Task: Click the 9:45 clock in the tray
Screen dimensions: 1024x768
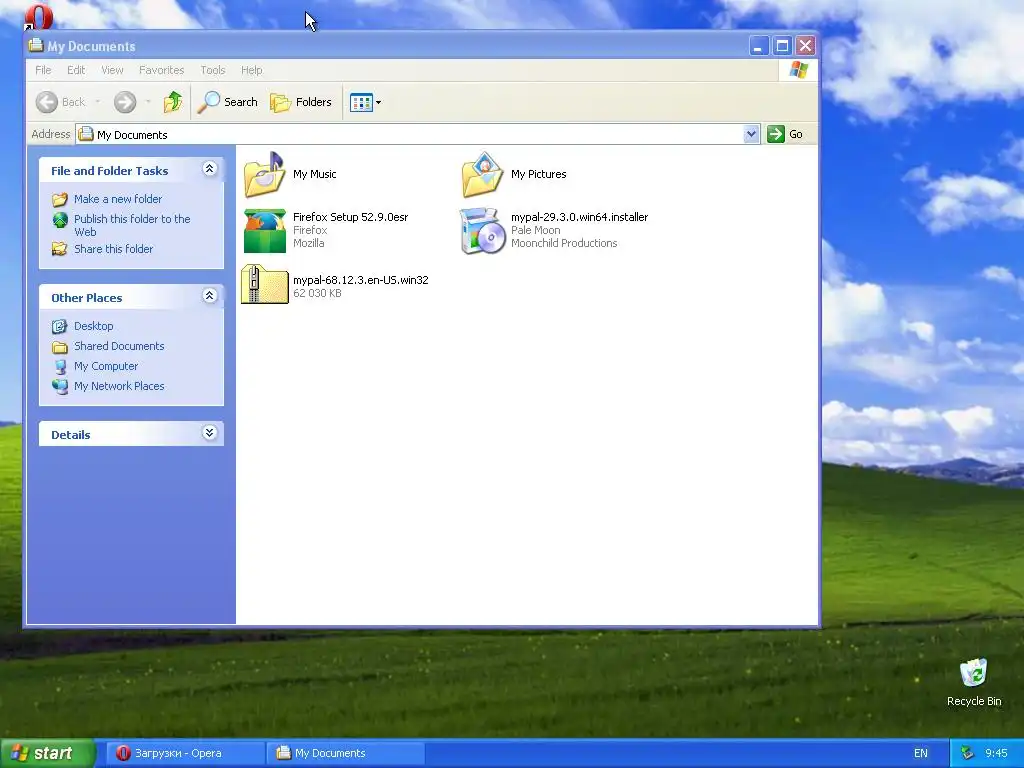Action: click(996, 753)
